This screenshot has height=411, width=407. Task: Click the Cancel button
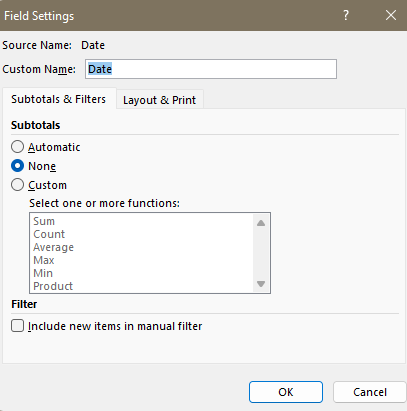pos(370,392)
